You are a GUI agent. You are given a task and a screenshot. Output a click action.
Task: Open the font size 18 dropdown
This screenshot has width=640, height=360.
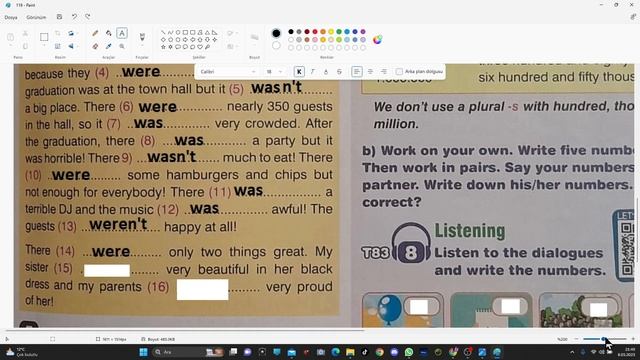[x=274, y=72]
